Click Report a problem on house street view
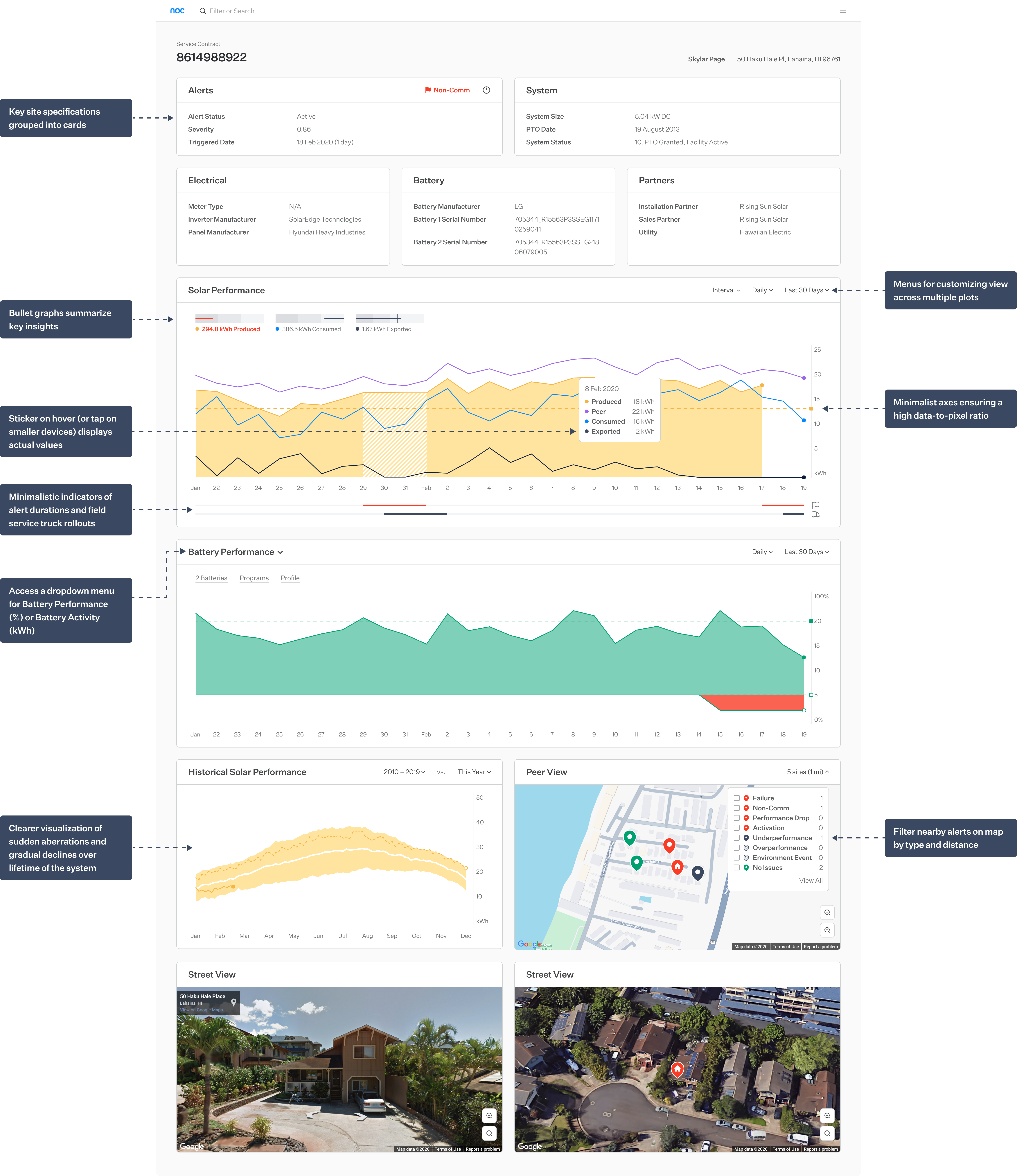Screen dimensions: 1017x1176 coord(483,1149)
